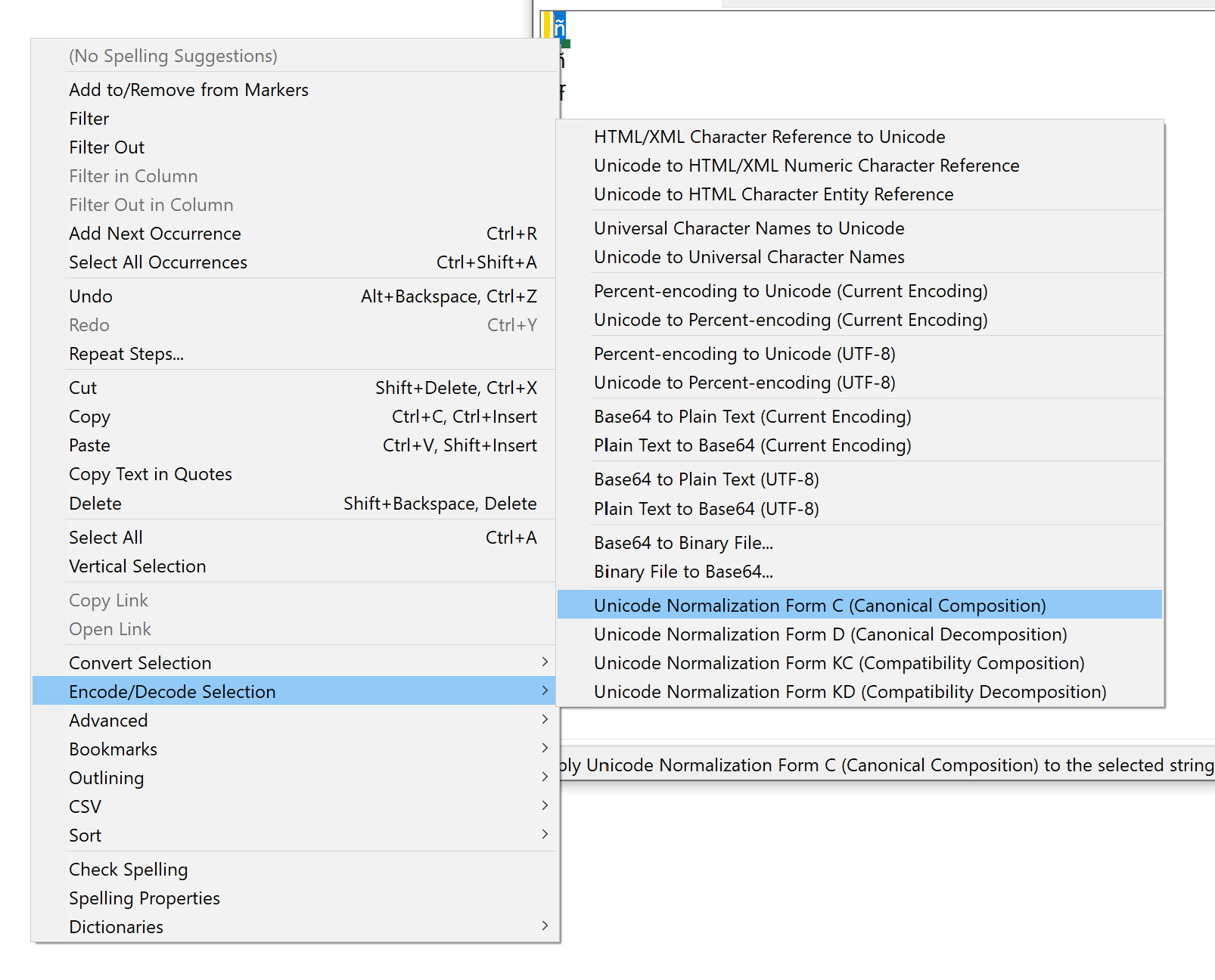This screenshot has width=1215, height=980.
Task: Expand Bookmarks submenu
Action: click(295, 749)
